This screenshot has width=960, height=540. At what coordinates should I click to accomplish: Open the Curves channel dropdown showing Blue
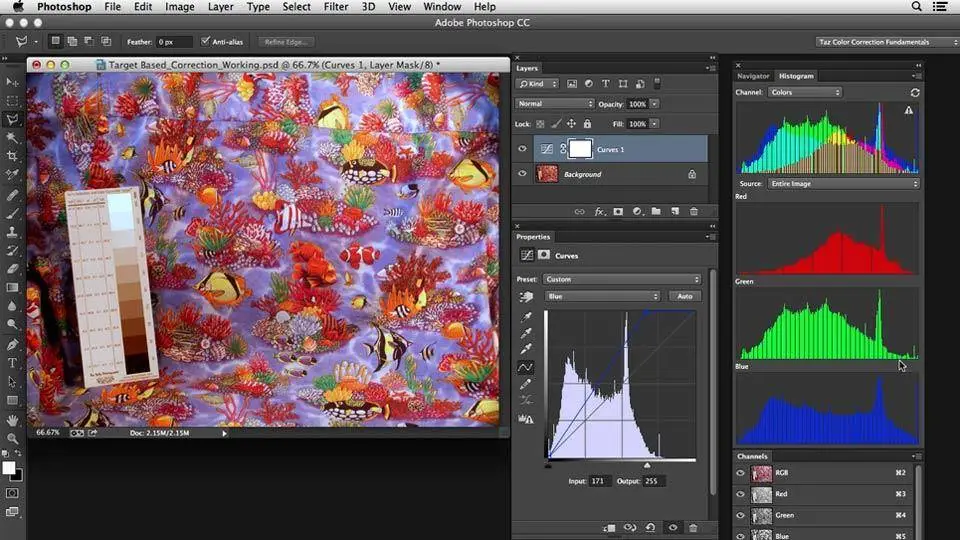click(603, 296)
